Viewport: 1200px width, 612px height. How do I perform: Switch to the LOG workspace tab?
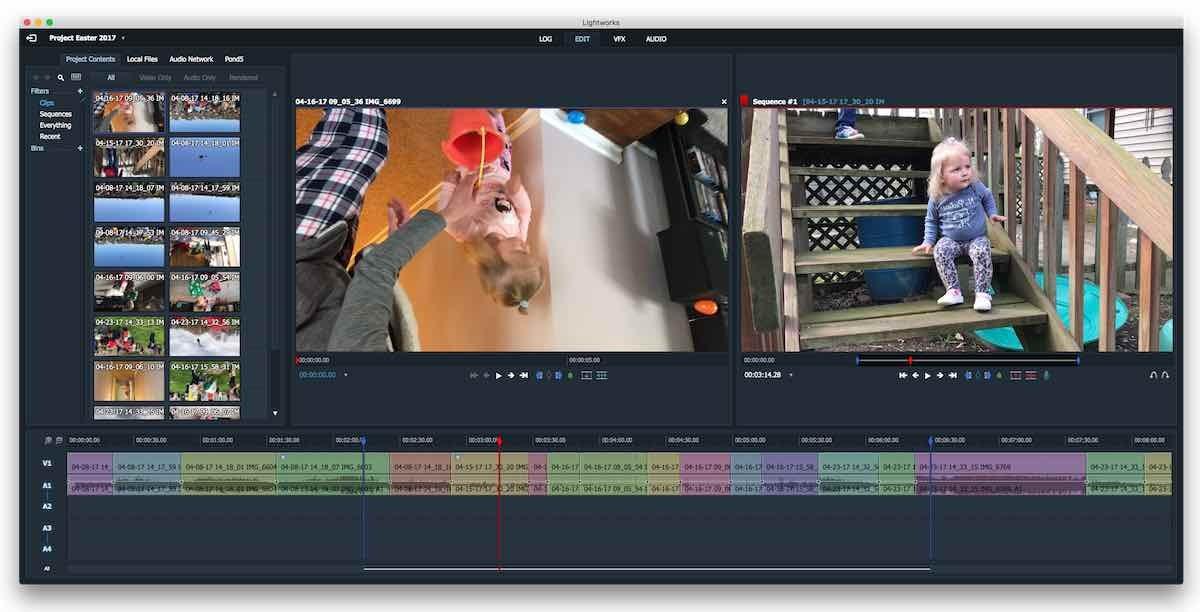(x=545, y=39)
